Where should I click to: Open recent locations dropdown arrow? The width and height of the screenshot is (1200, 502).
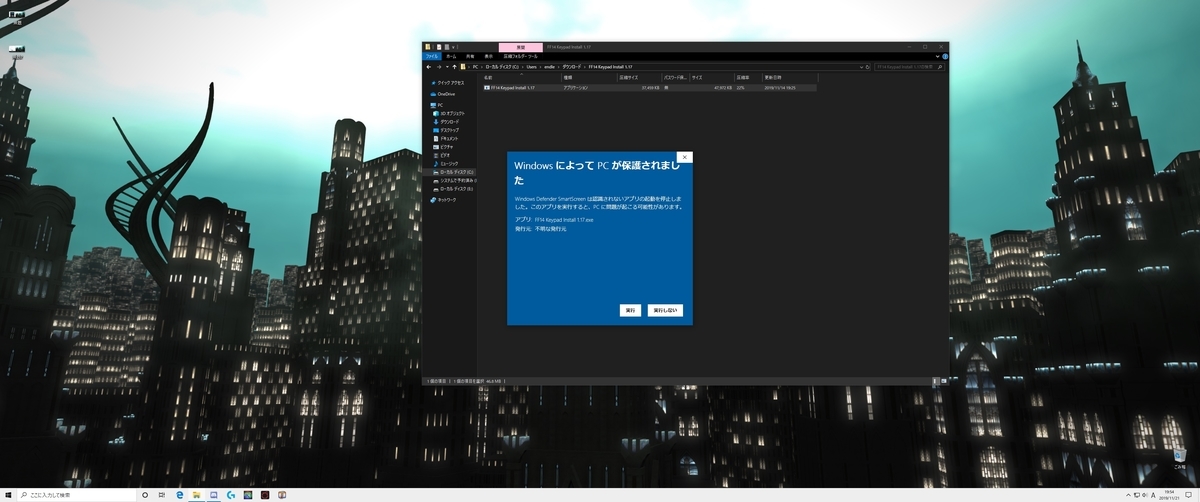(x=447, y=67)
